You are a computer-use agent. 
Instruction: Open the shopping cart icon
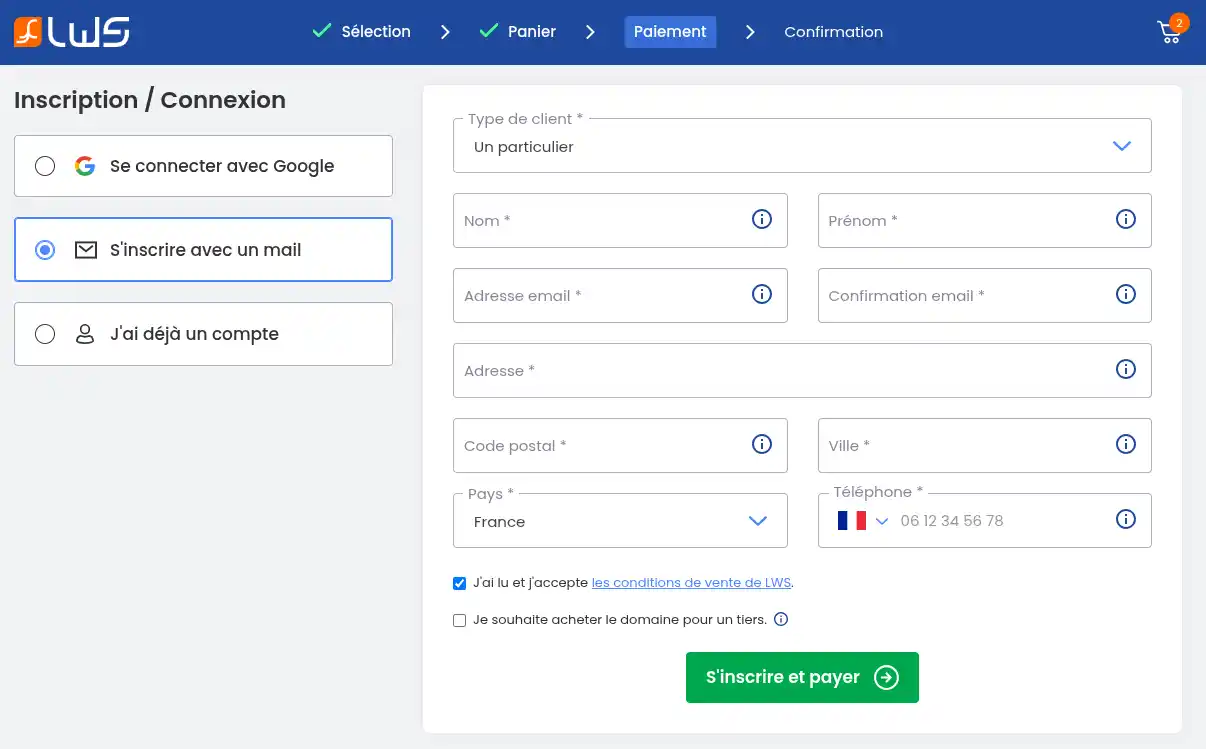[x=1169, y=32]
